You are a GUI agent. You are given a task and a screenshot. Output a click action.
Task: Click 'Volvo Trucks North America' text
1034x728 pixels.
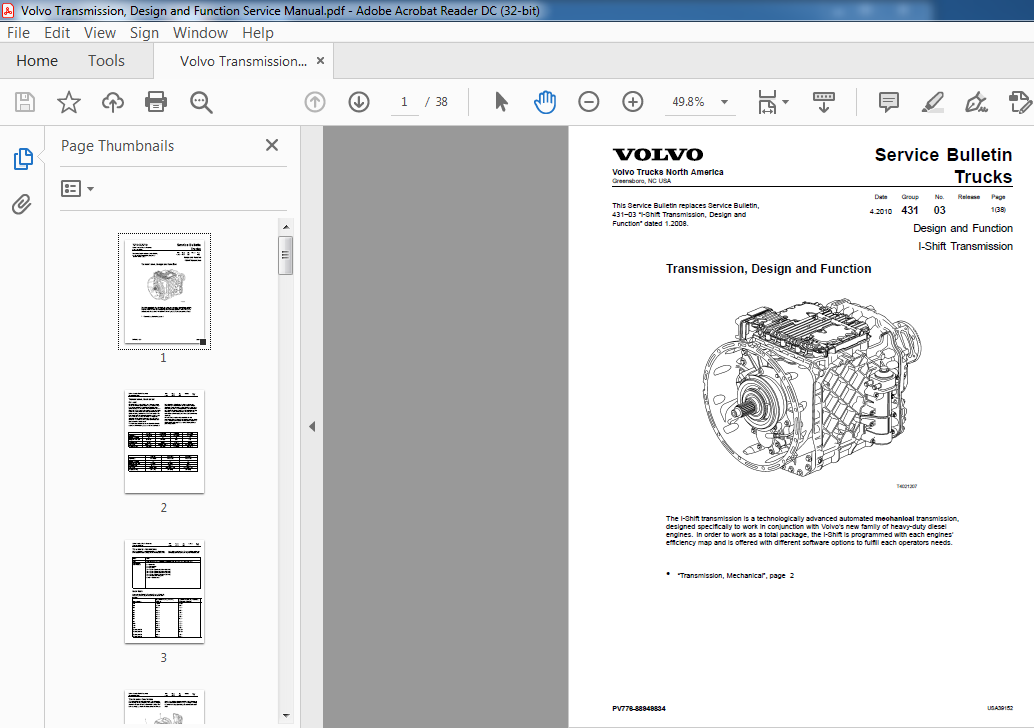point(667,172)
